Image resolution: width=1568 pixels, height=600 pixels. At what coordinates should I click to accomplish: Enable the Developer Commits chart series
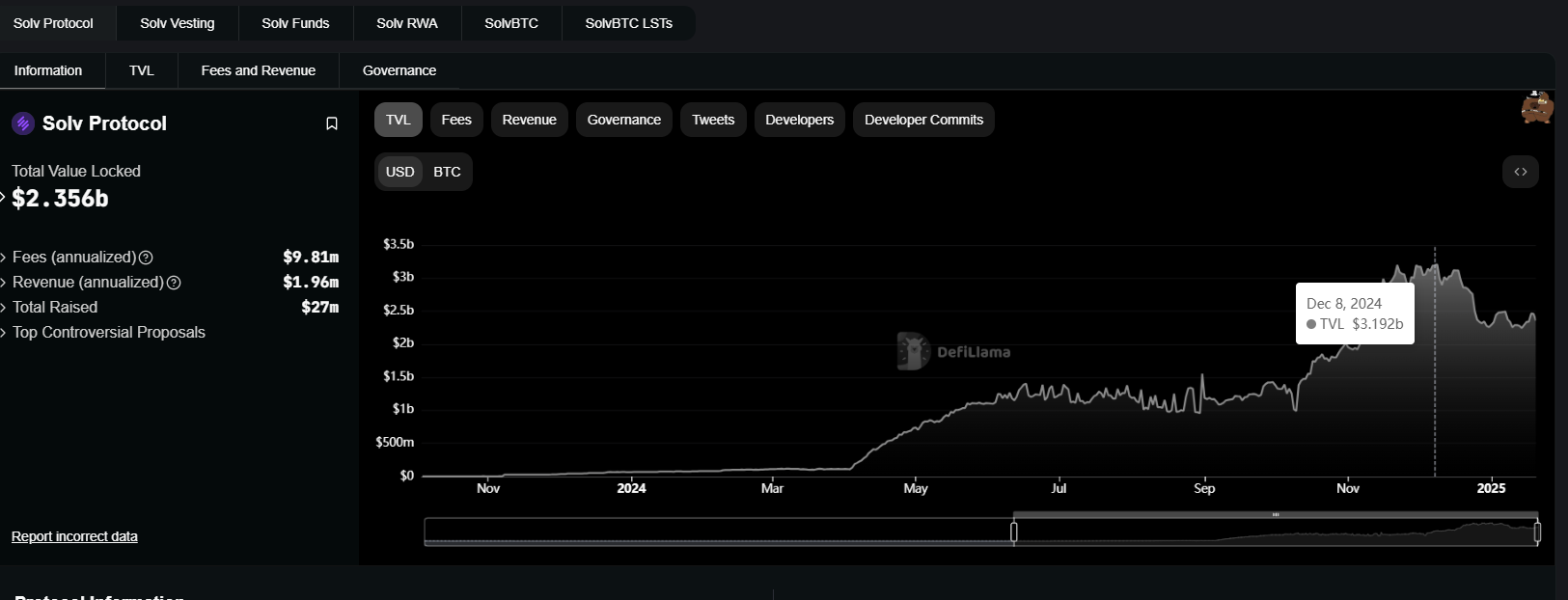click(923, 120)
